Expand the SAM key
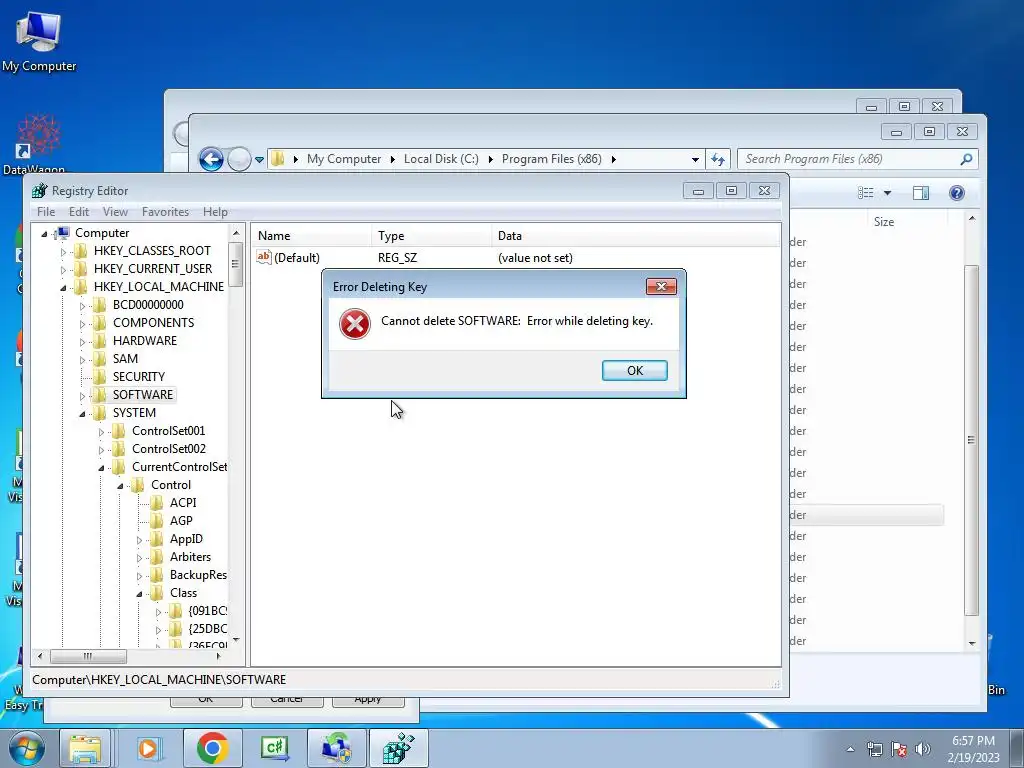Image resolution: width=1024 pixels, height=768 pixels. 82,359
